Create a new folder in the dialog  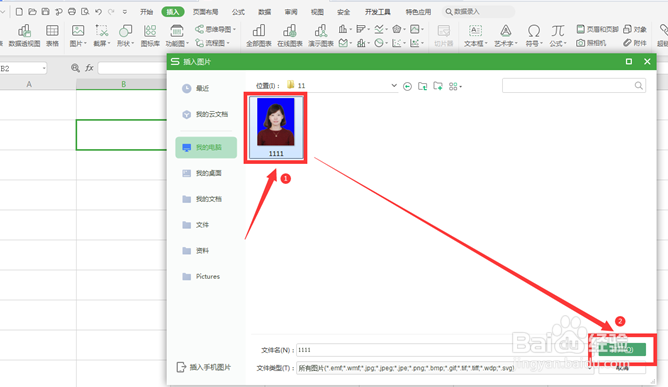coord(438,87)
